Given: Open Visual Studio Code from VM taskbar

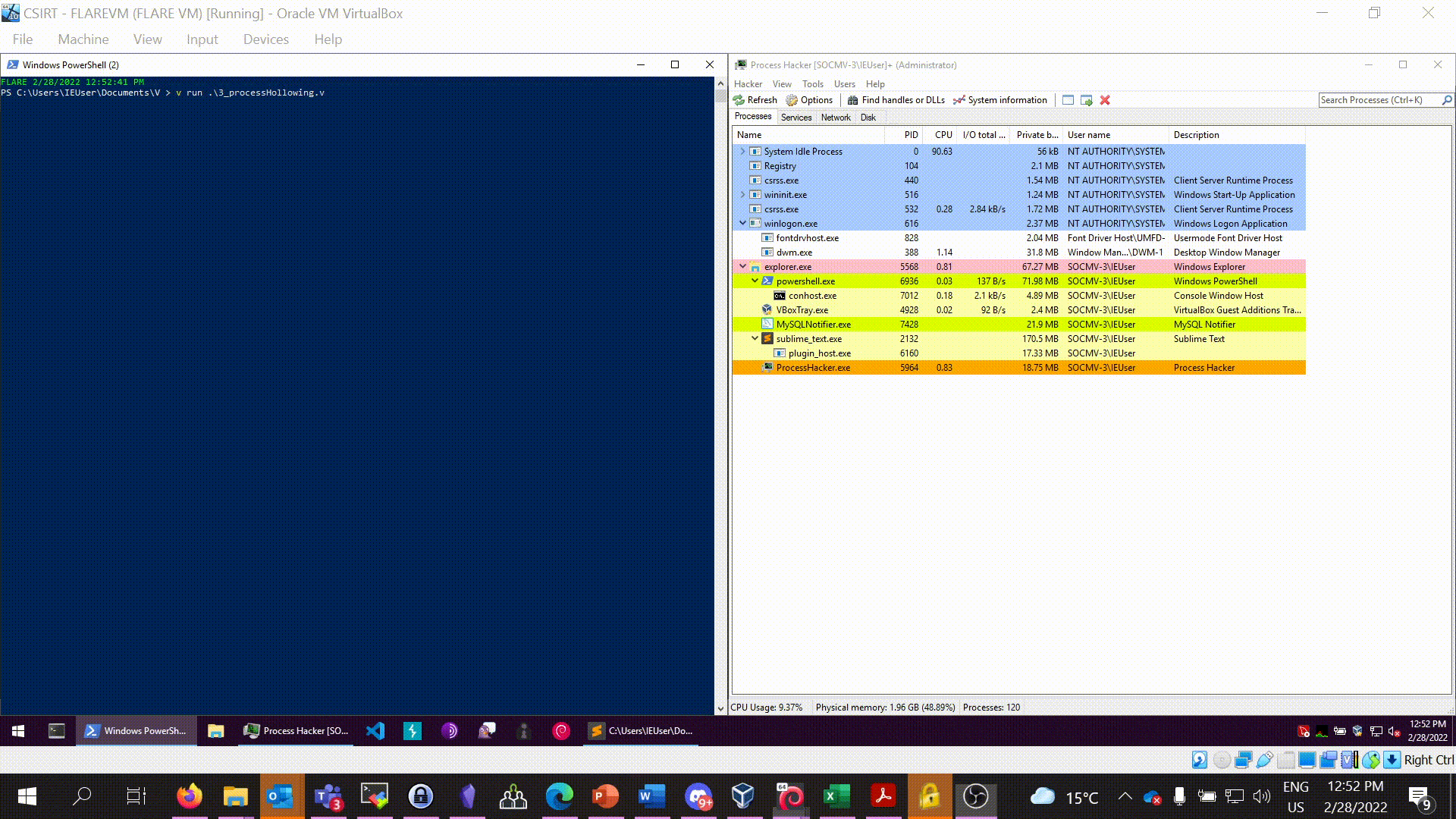Looking at the screenshot, I should [x=375, y=731].
